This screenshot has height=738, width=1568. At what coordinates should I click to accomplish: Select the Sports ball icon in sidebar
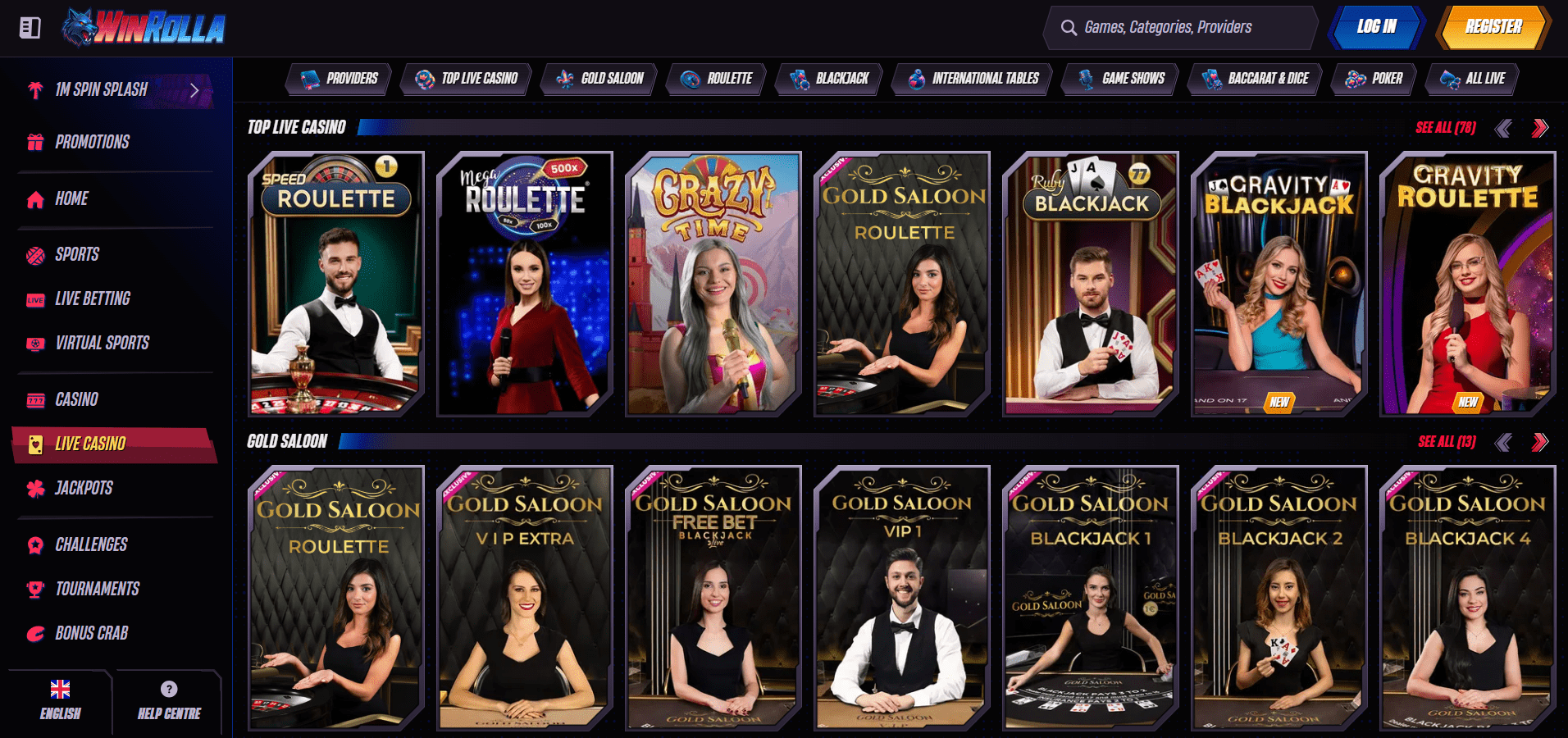35,256
